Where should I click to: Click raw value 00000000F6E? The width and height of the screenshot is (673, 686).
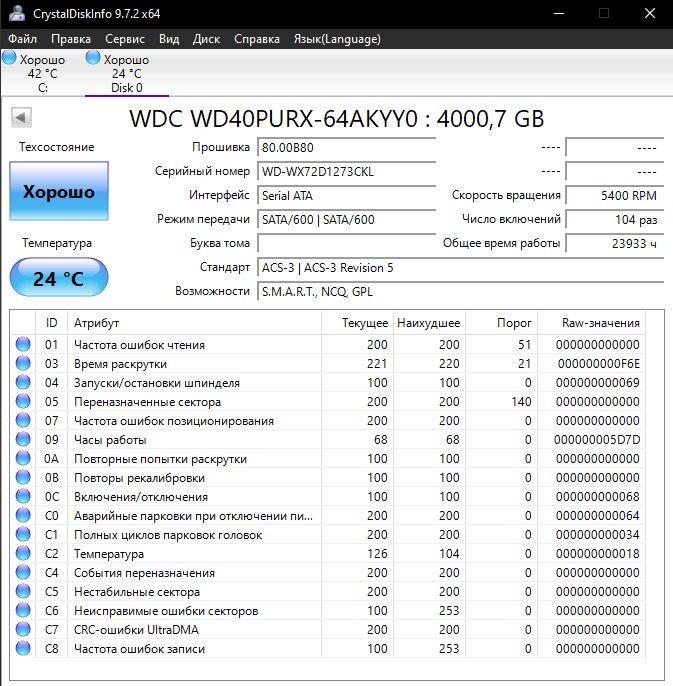point(599,364)
